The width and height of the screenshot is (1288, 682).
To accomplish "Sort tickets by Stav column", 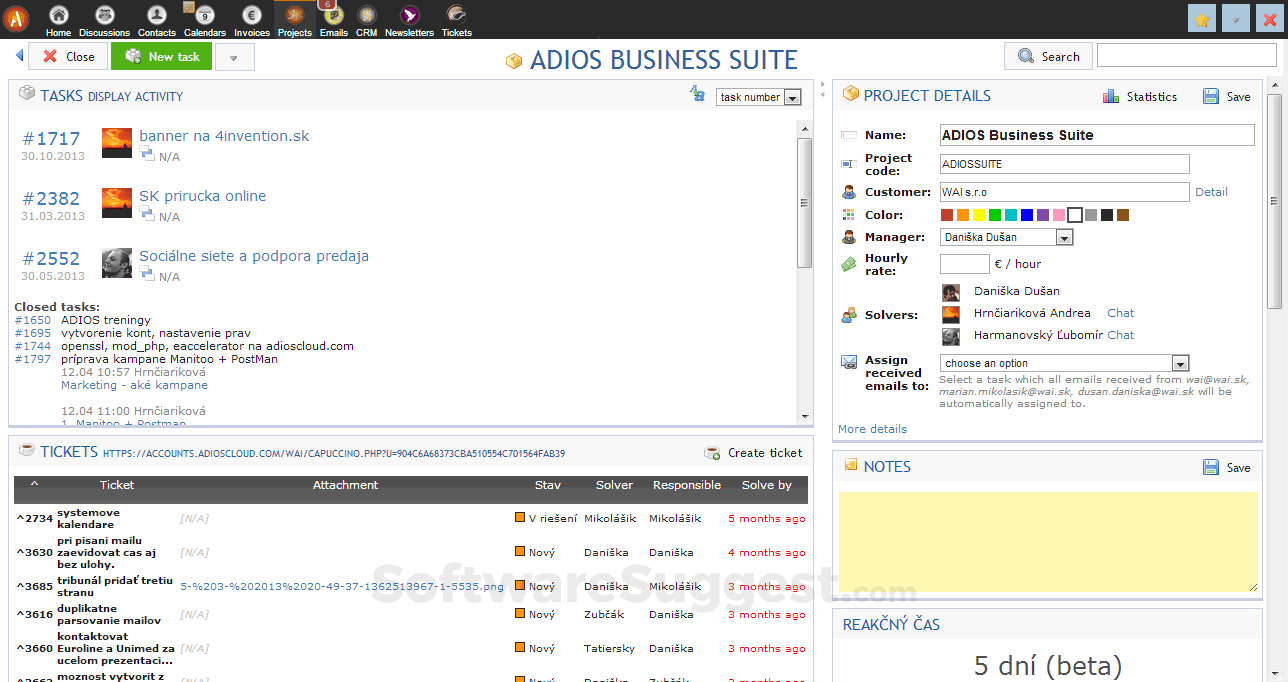I will click(x=547, y=485).
